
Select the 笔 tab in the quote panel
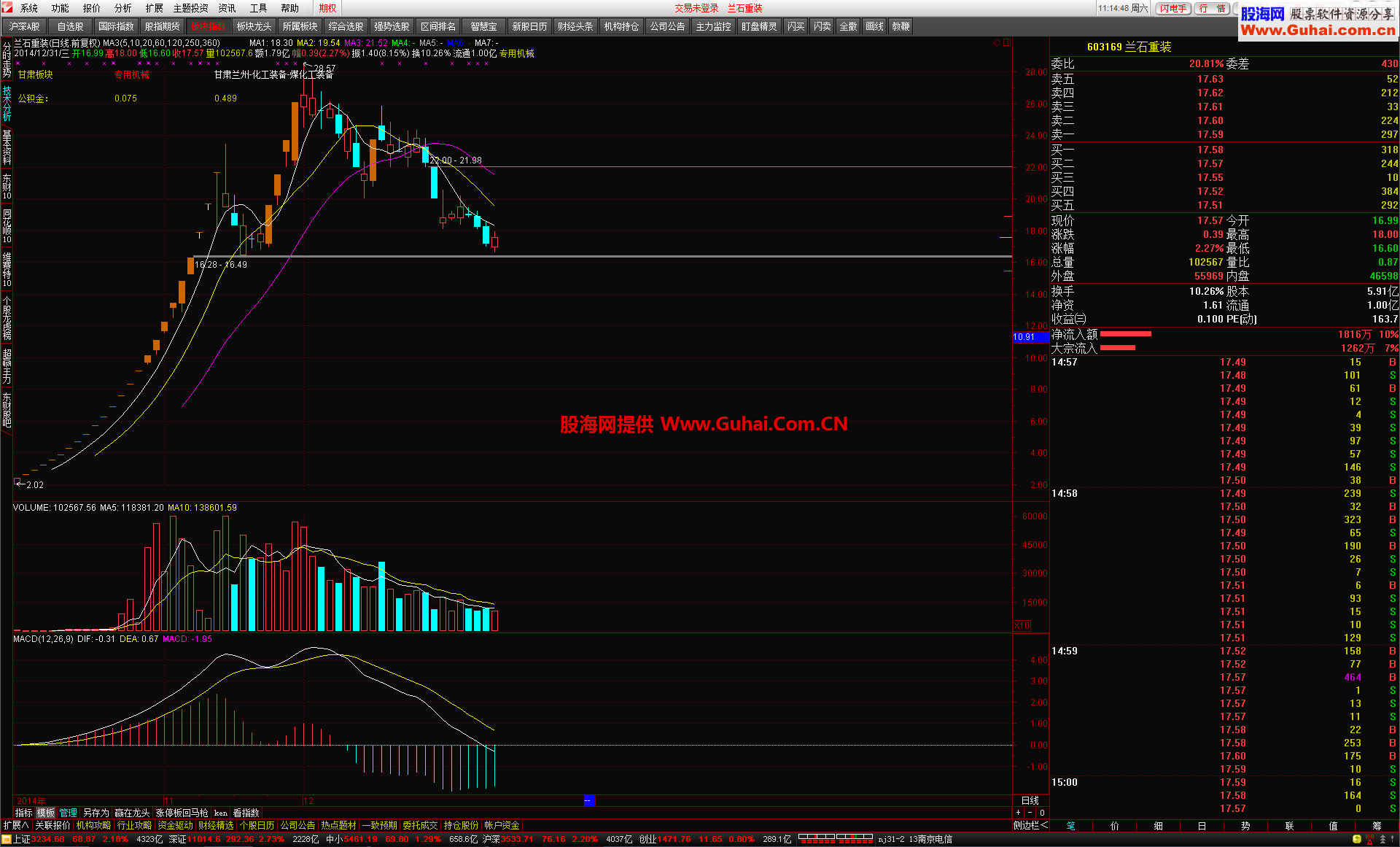[x=1071, y=826]
